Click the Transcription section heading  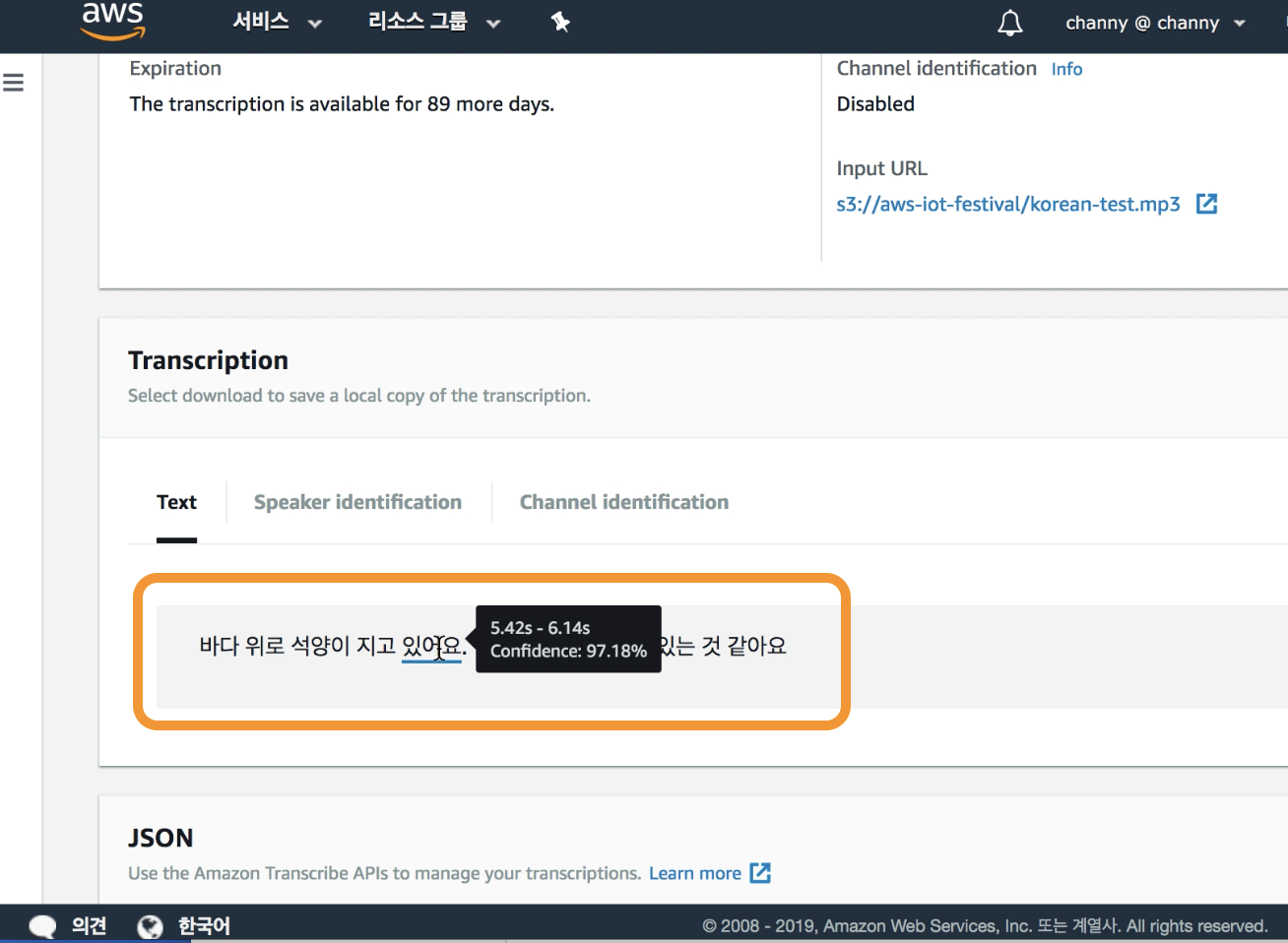208,360
